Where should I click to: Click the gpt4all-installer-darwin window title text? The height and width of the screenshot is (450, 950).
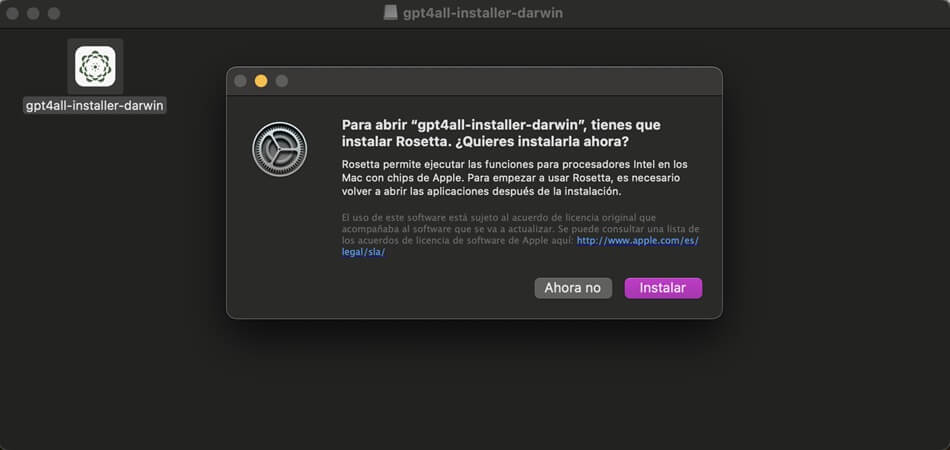[483, 13]
